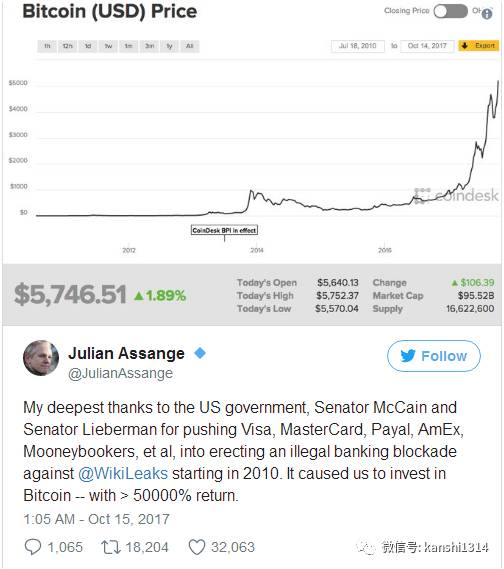
Task: Open the @WikiLeaks mention link
Action: point(123,474)
